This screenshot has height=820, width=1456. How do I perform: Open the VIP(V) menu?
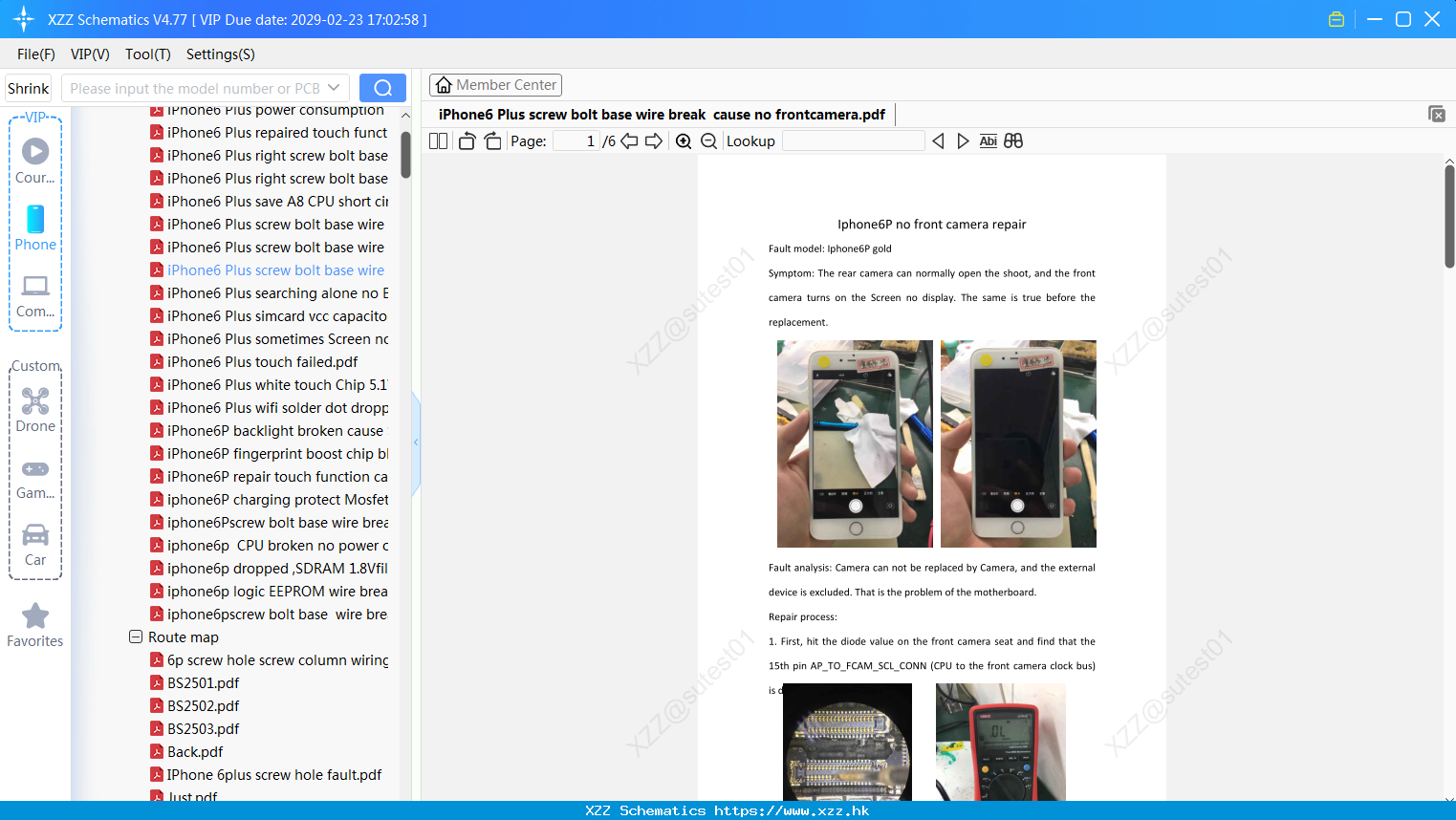(x=90, y=54)
